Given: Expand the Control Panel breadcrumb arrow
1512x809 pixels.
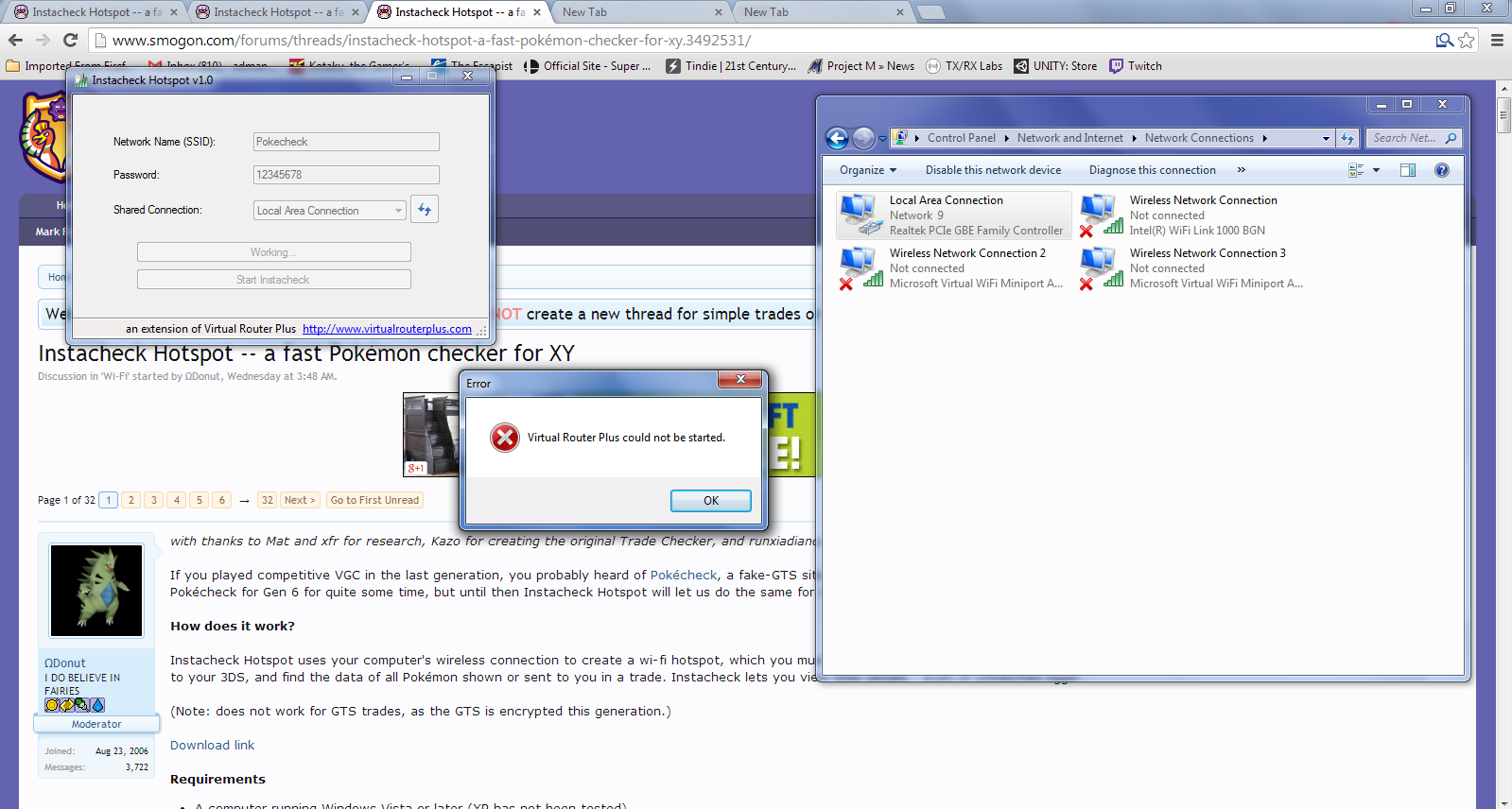Looking at the screenshot, I should (1006, 138).
